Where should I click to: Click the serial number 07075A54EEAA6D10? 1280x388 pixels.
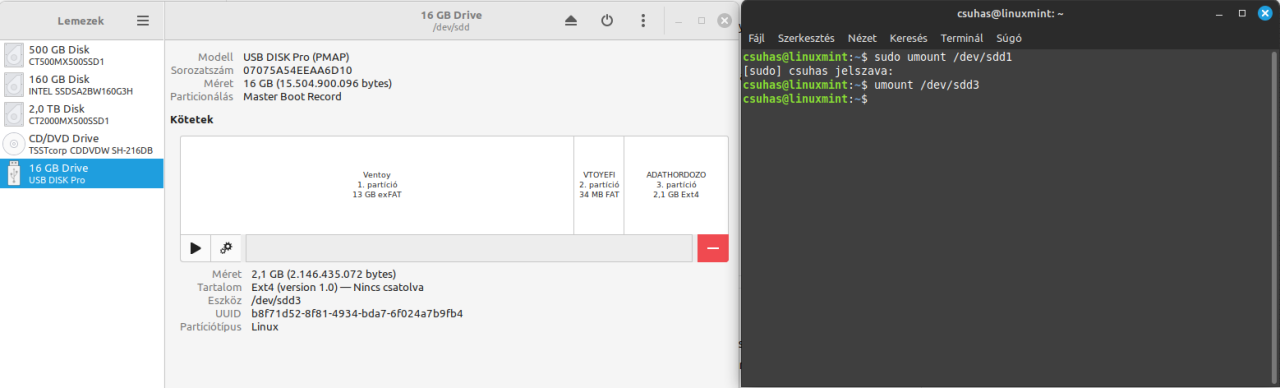(x=298, y=71)
